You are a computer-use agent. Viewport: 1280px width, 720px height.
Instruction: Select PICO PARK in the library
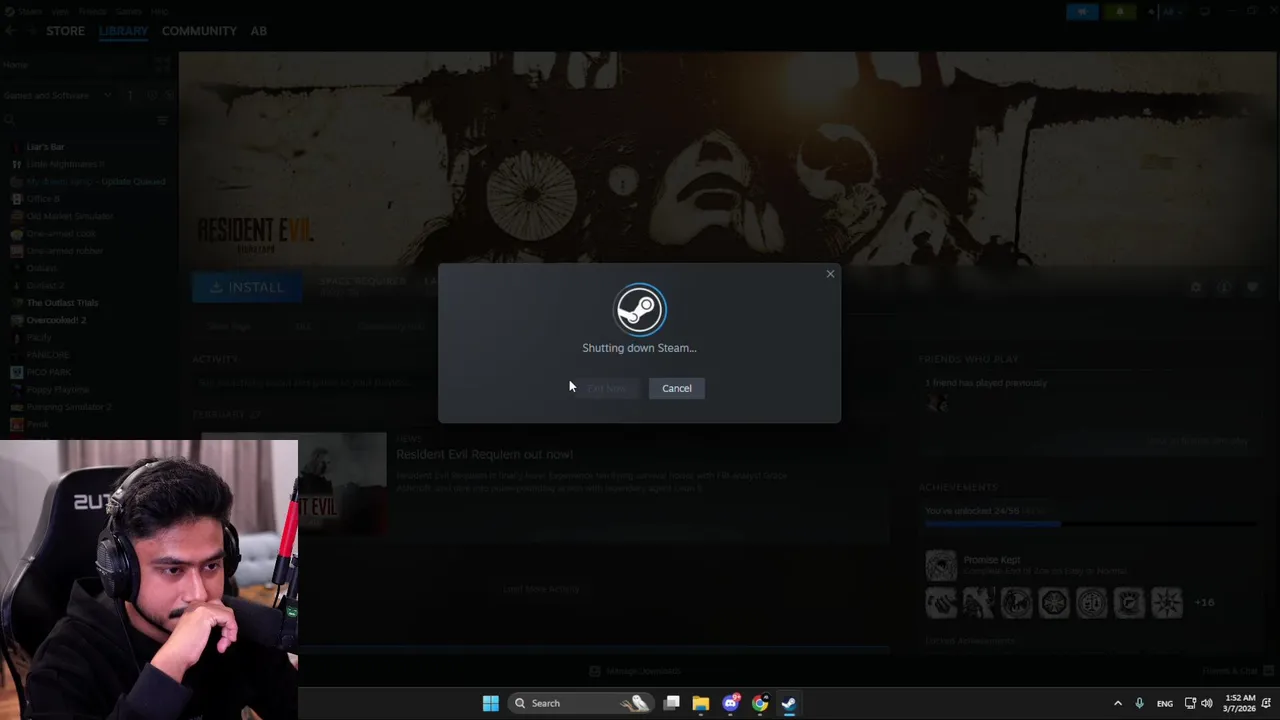coord(48,372)
